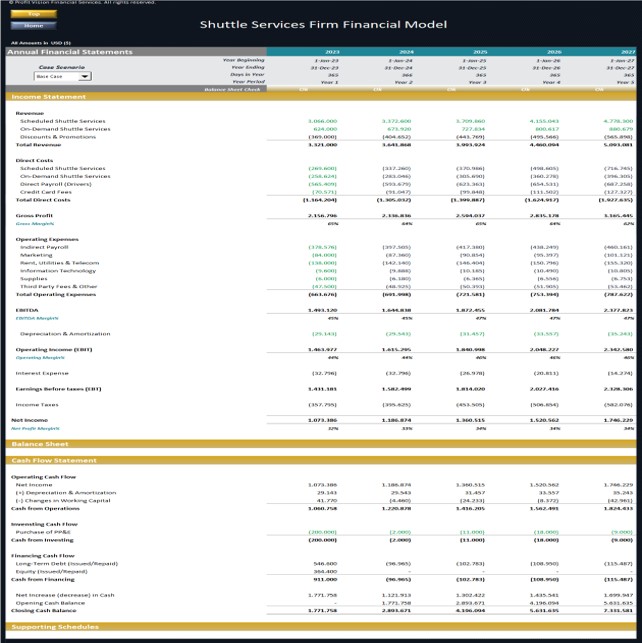
Task: Select the Credit Card Fees row label
Action: pos(46,192)
